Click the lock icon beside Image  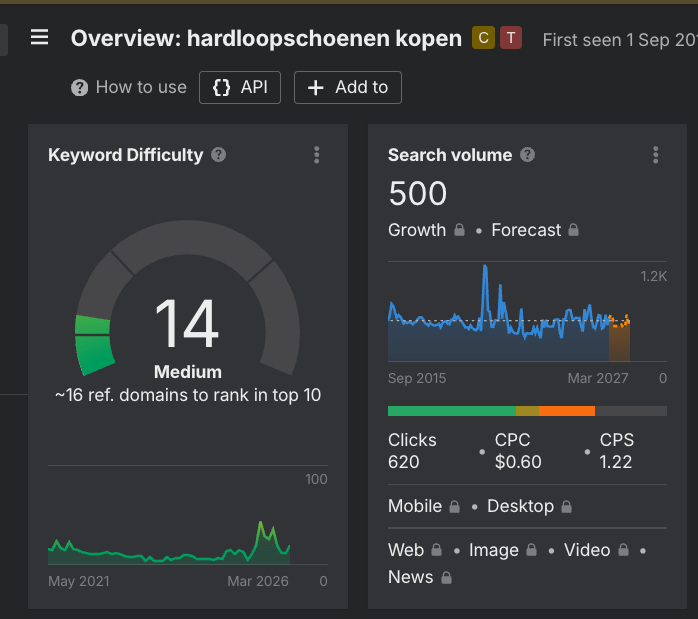coord(532,550)
